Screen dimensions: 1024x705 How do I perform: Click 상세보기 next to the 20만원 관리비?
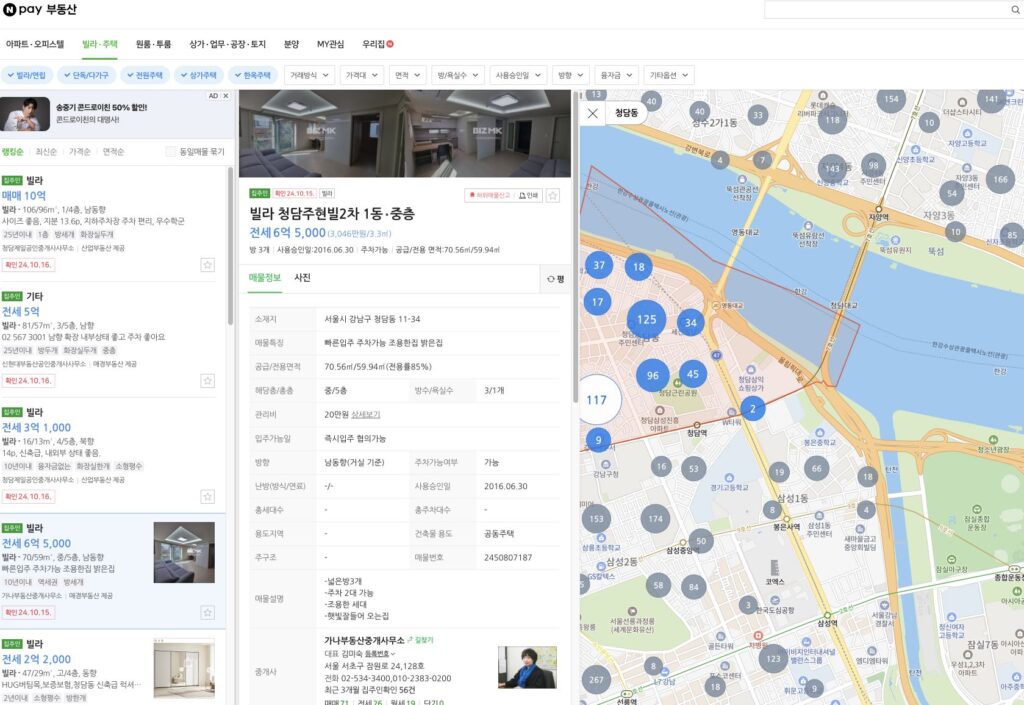tap(366, 415)
